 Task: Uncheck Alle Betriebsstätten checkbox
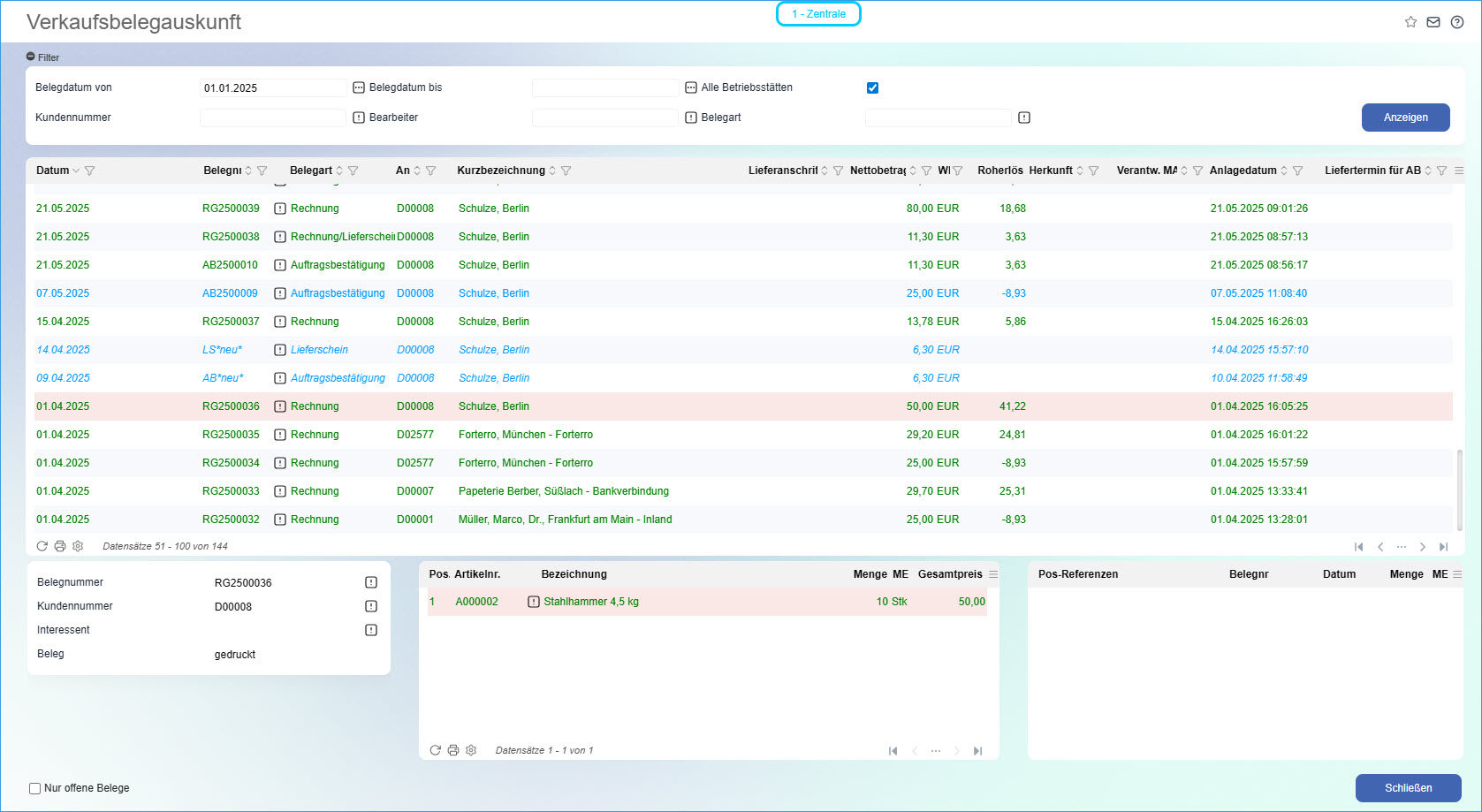pyautogui.click(x=872, y=87)
